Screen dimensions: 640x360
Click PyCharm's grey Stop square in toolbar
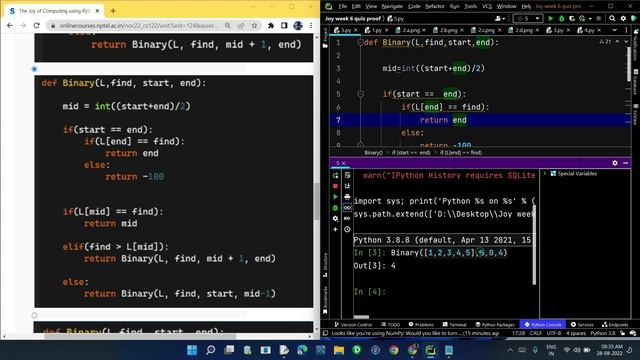[x=599, y=18]
